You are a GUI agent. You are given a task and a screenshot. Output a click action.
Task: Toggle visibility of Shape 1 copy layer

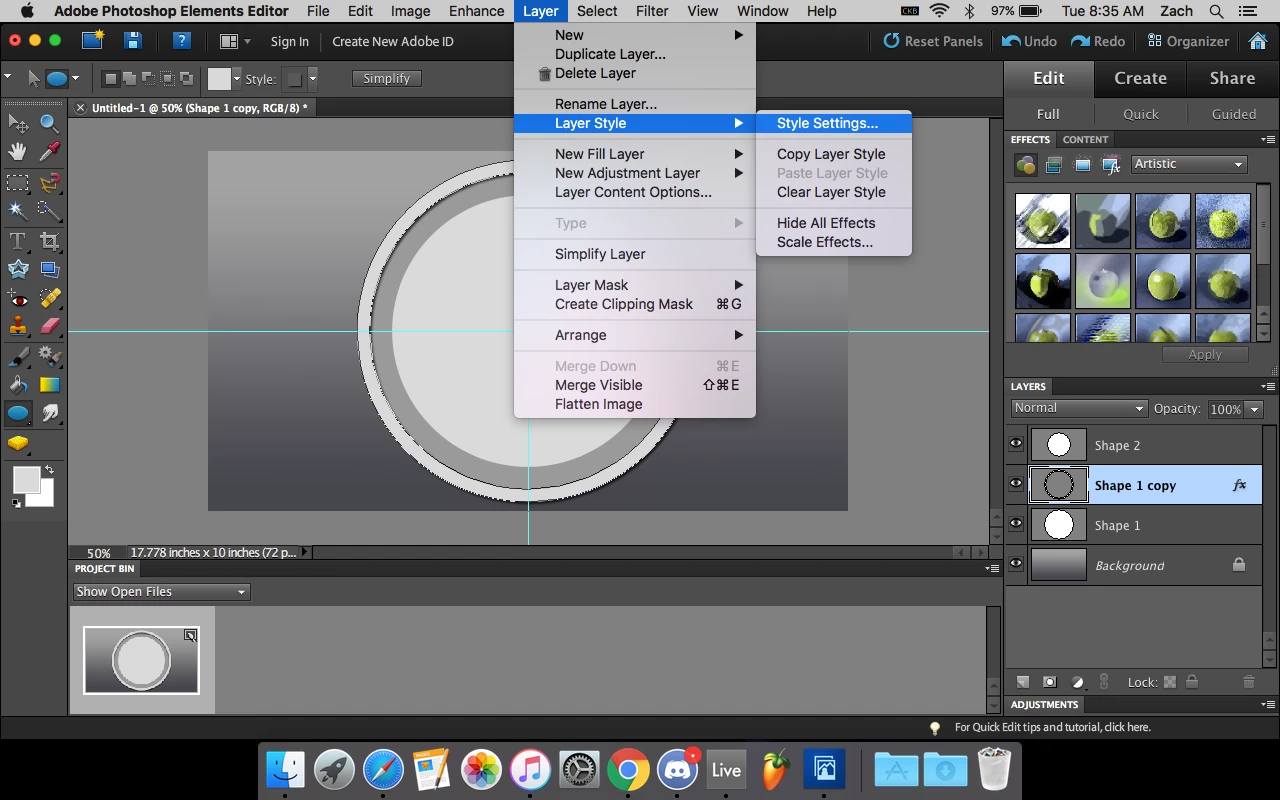[x=1016, y=485]
